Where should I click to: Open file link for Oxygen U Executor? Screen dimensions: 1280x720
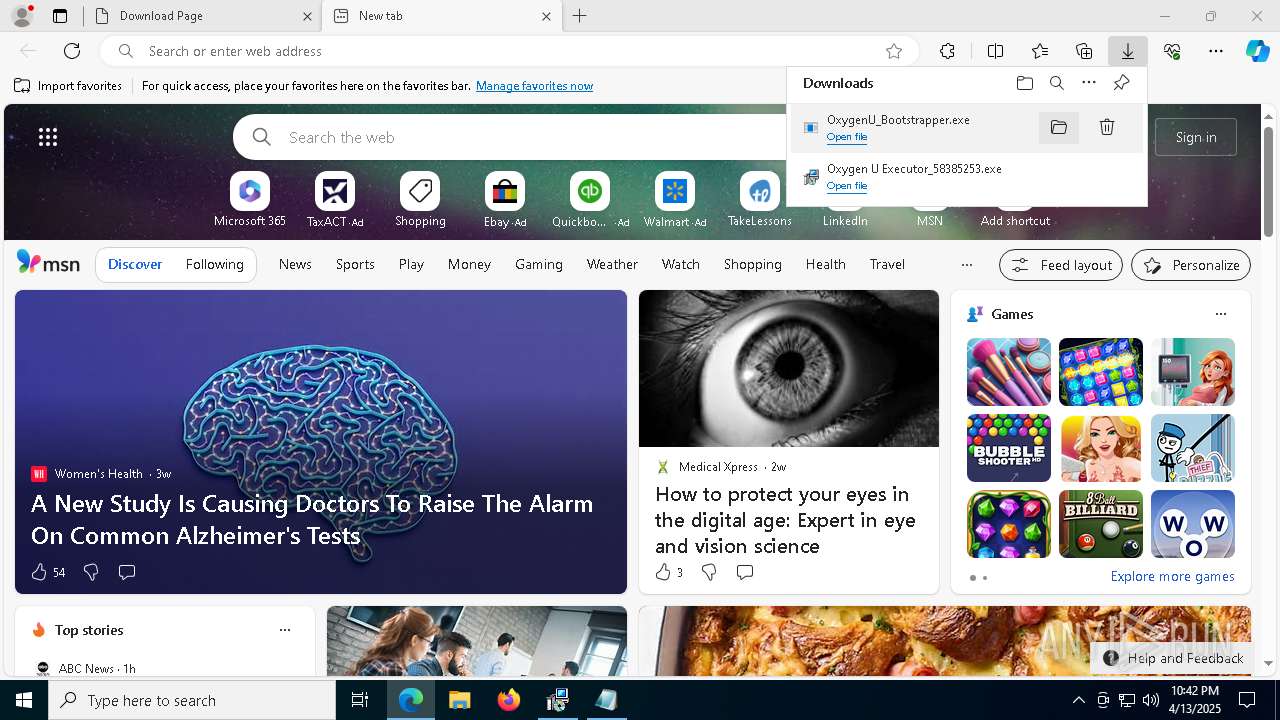coord(847,186)
